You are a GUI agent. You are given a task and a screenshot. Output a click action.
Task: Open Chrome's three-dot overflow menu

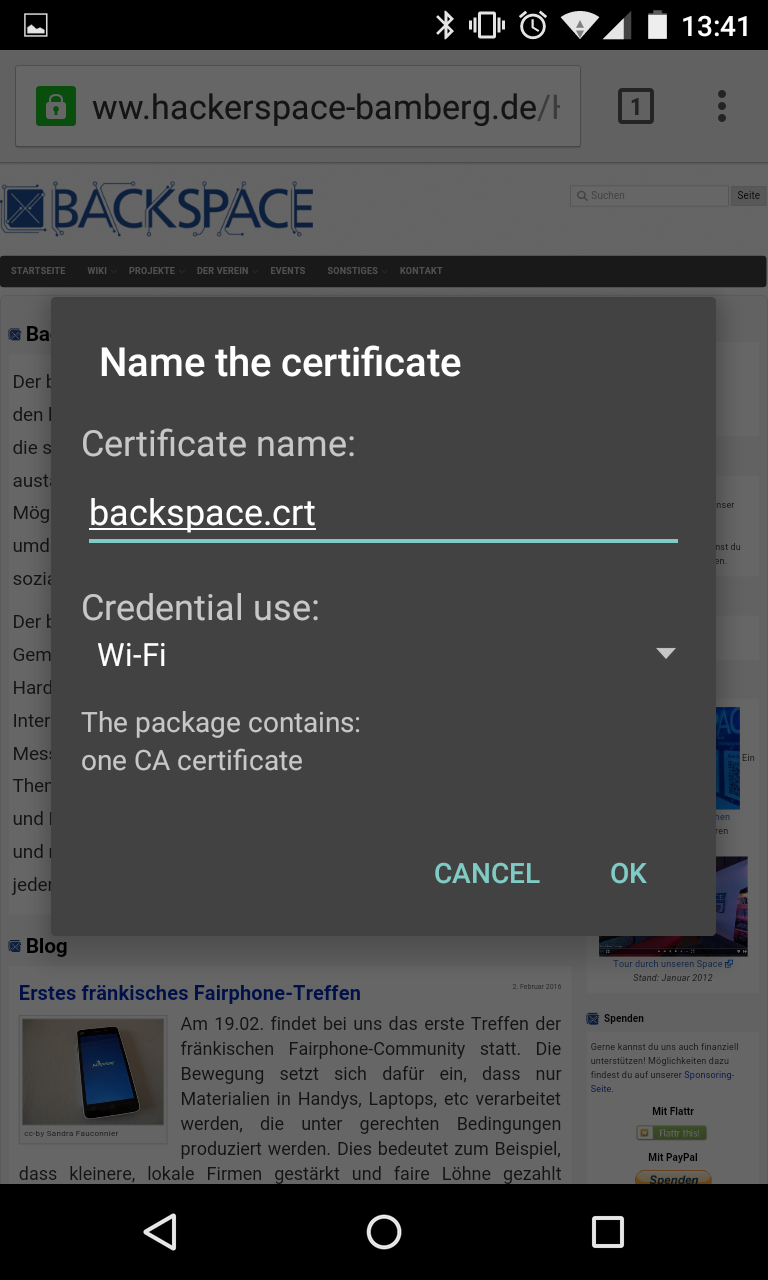(x=721, y=106)
